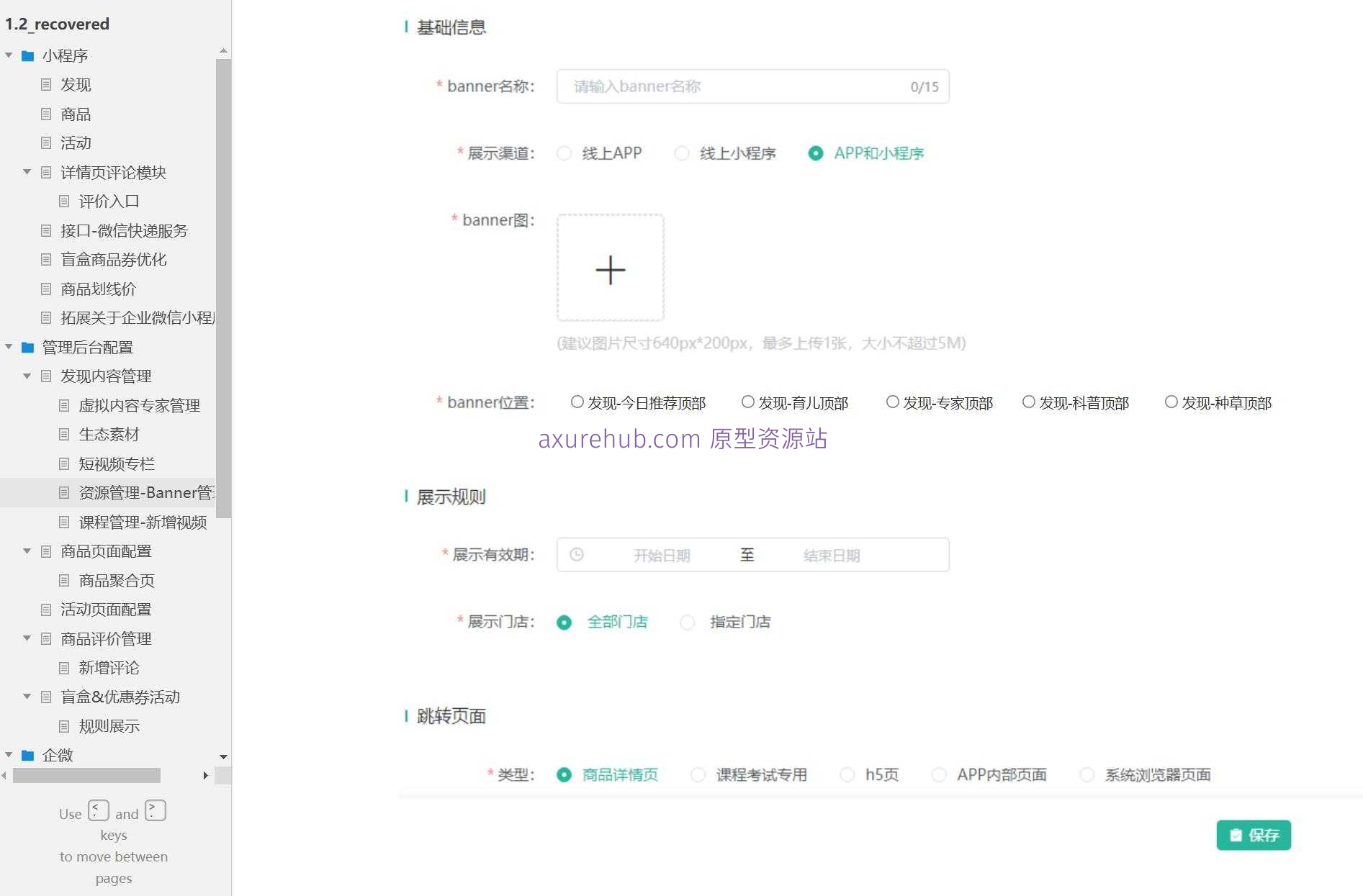The width and height of the screenshot is (1363, 896).
Task: Select the 线上小程序 channel option
Action: point(681,153)
